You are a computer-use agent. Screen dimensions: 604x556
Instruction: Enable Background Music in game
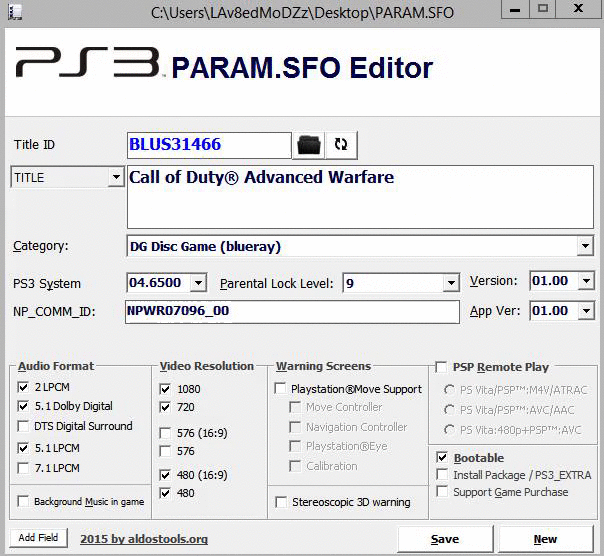(23, 501)
